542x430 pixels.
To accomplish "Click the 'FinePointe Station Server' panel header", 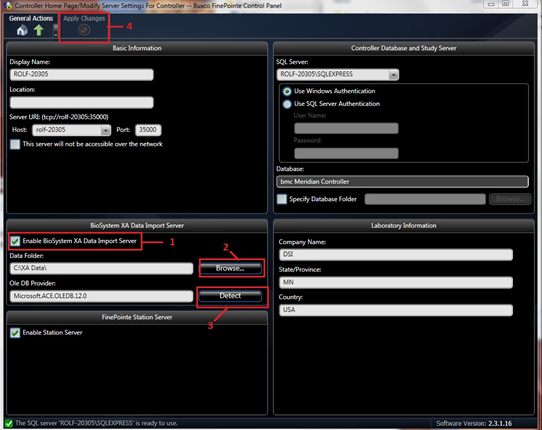I will click(x=137, y=317).
